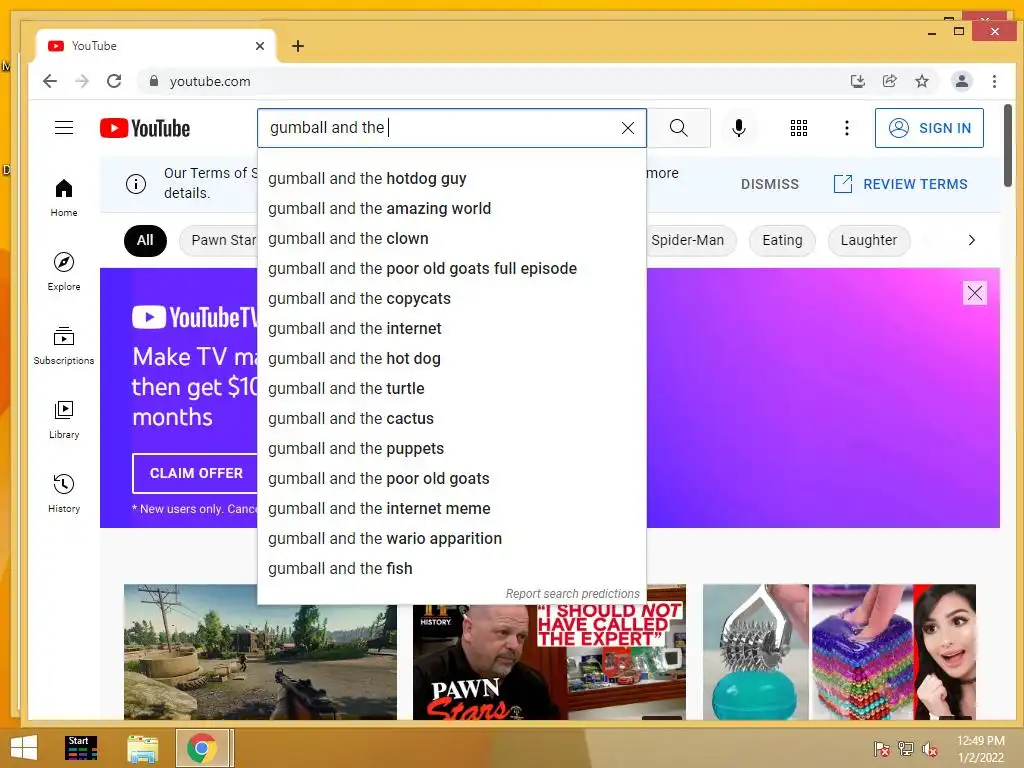Open the Chrome profile avatar
Viewport: 1024px width, 768px height.
[961, 81]
